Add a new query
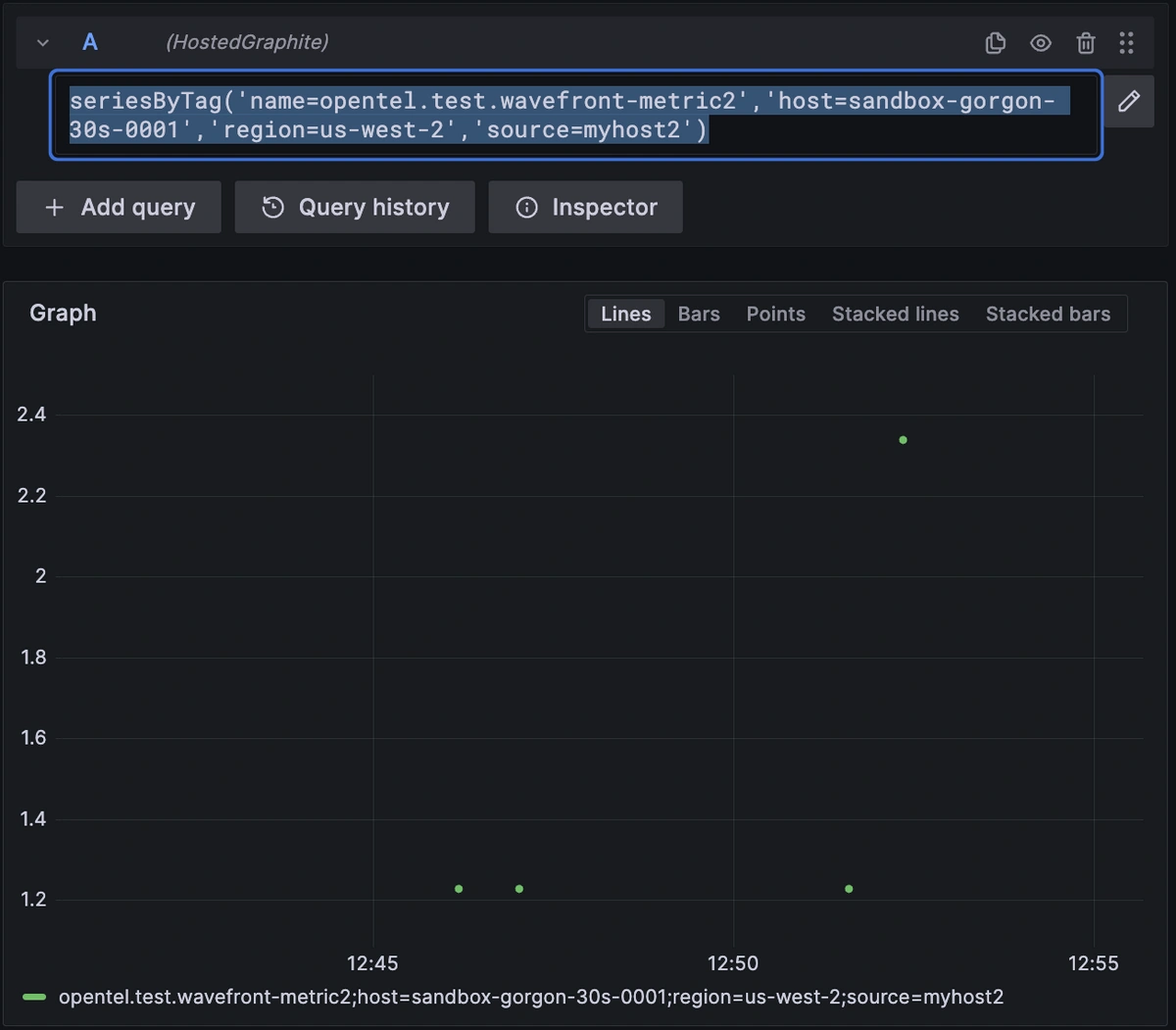Viewport: 1176px width, 1030px height. click(119, 207)
